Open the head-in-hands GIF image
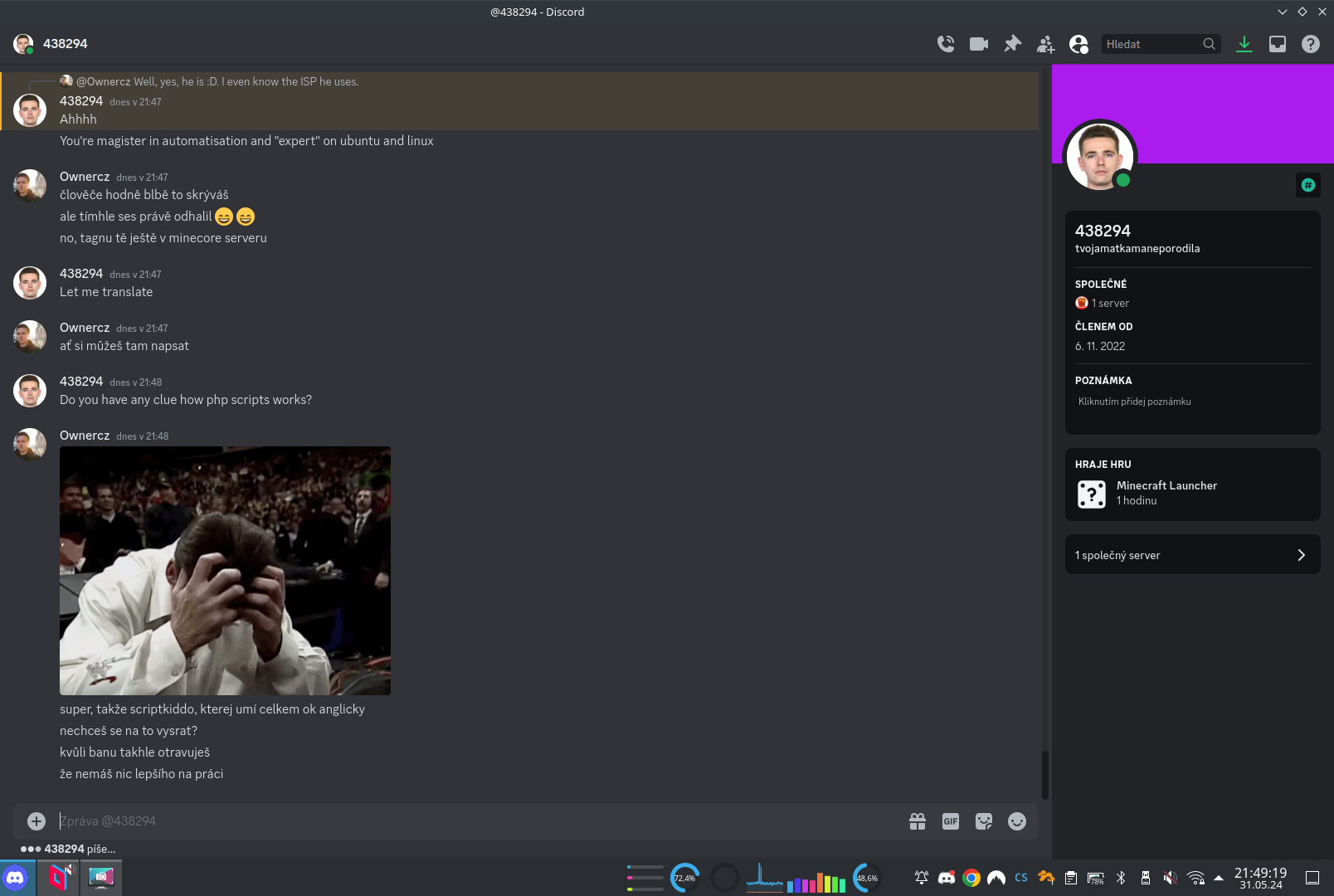Image resolution: width=1334 pixels, height=896 pixels. click(x=225, y=571)
